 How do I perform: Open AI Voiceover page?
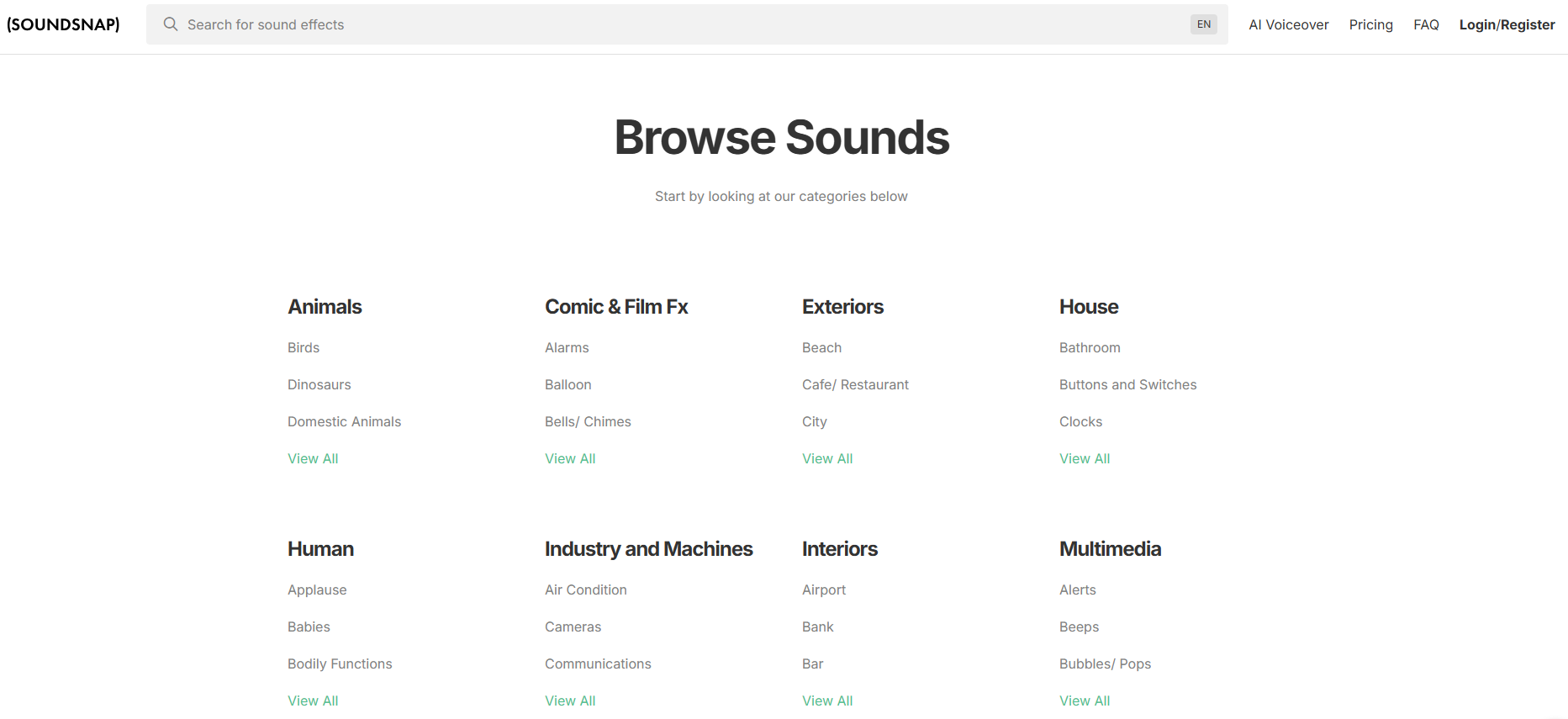click(x=1288, y=24)
